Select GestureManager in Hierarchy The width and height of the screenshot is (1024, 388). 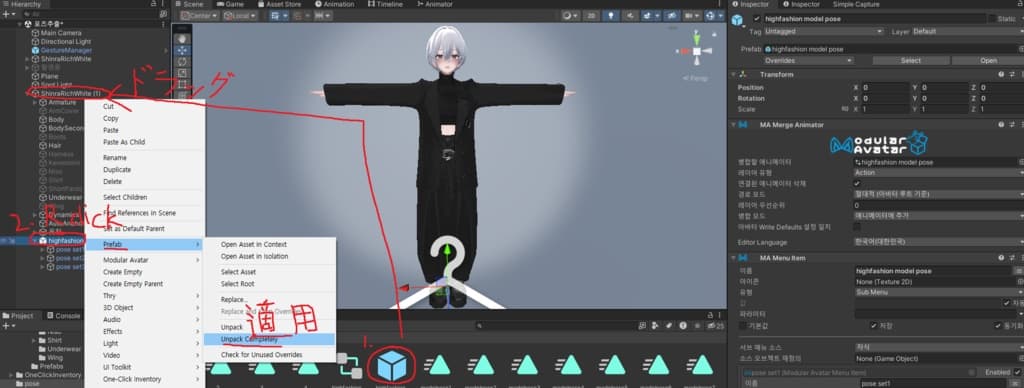66,50
